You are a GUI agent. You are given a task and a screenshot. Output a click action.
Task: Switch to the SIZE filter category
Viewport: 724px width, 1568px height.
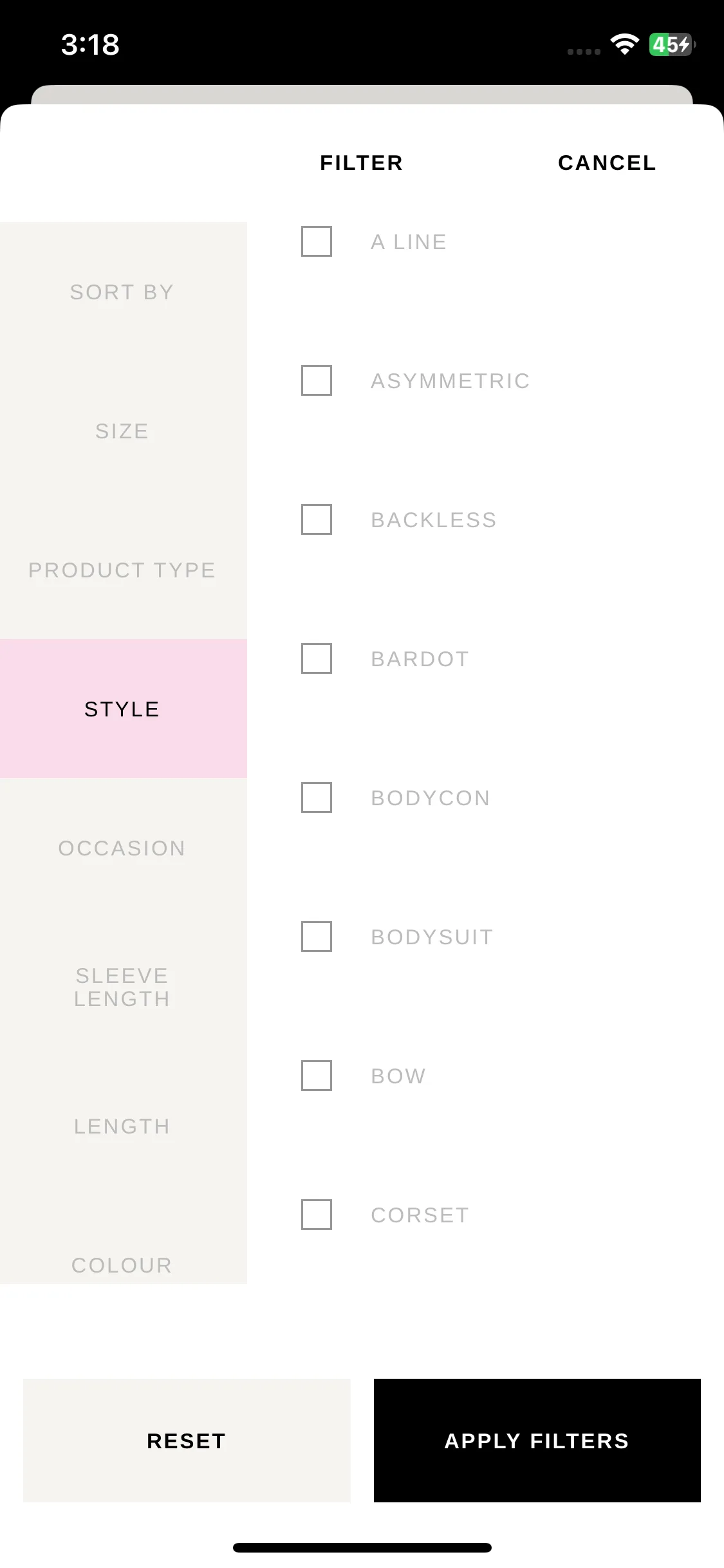coord(122,431)
